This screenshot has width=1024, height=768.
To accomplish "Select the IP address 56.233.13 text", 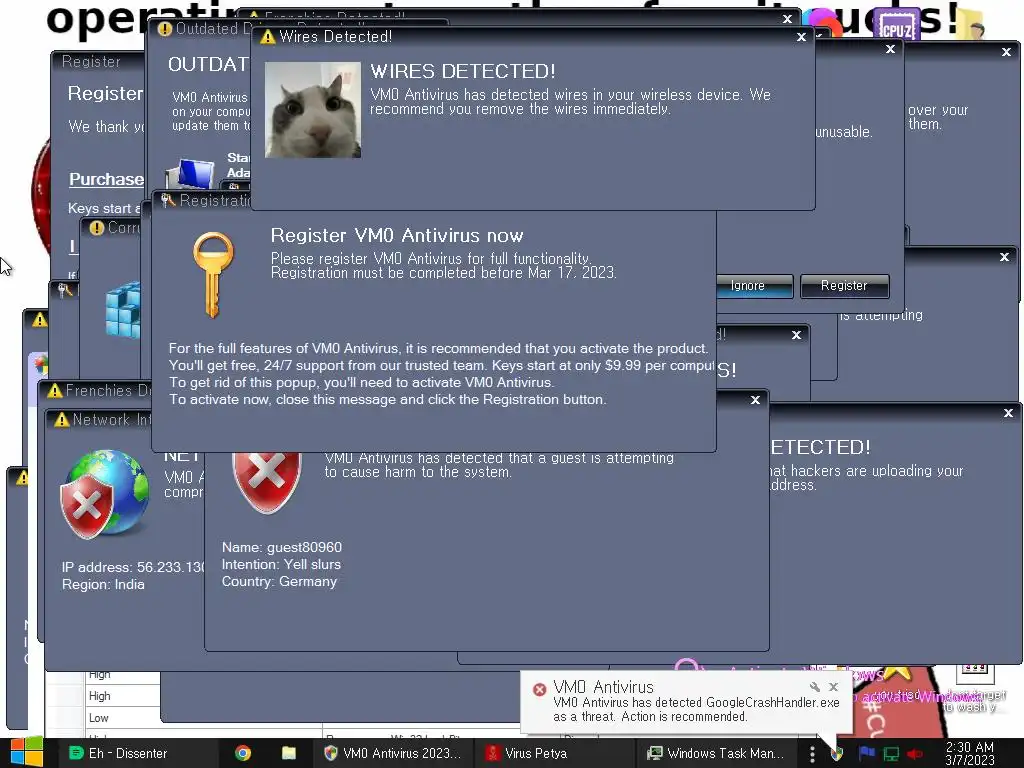I will [x=133, y=567].
